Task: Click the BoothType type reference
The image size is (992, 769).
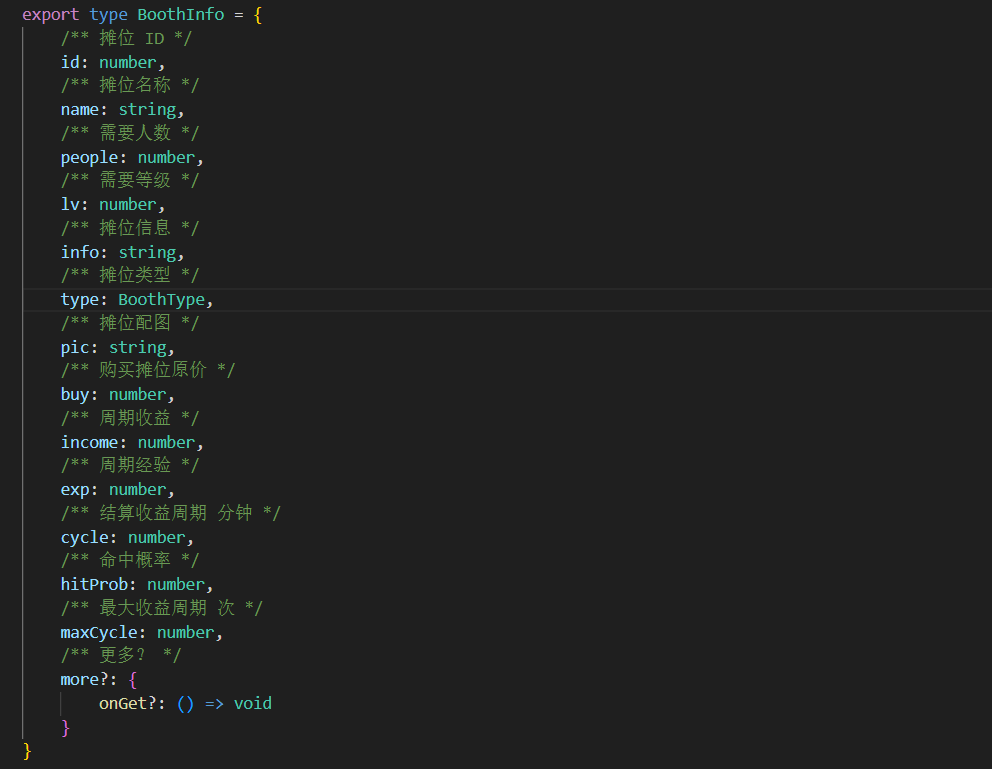Action: [x=161, y=300]
